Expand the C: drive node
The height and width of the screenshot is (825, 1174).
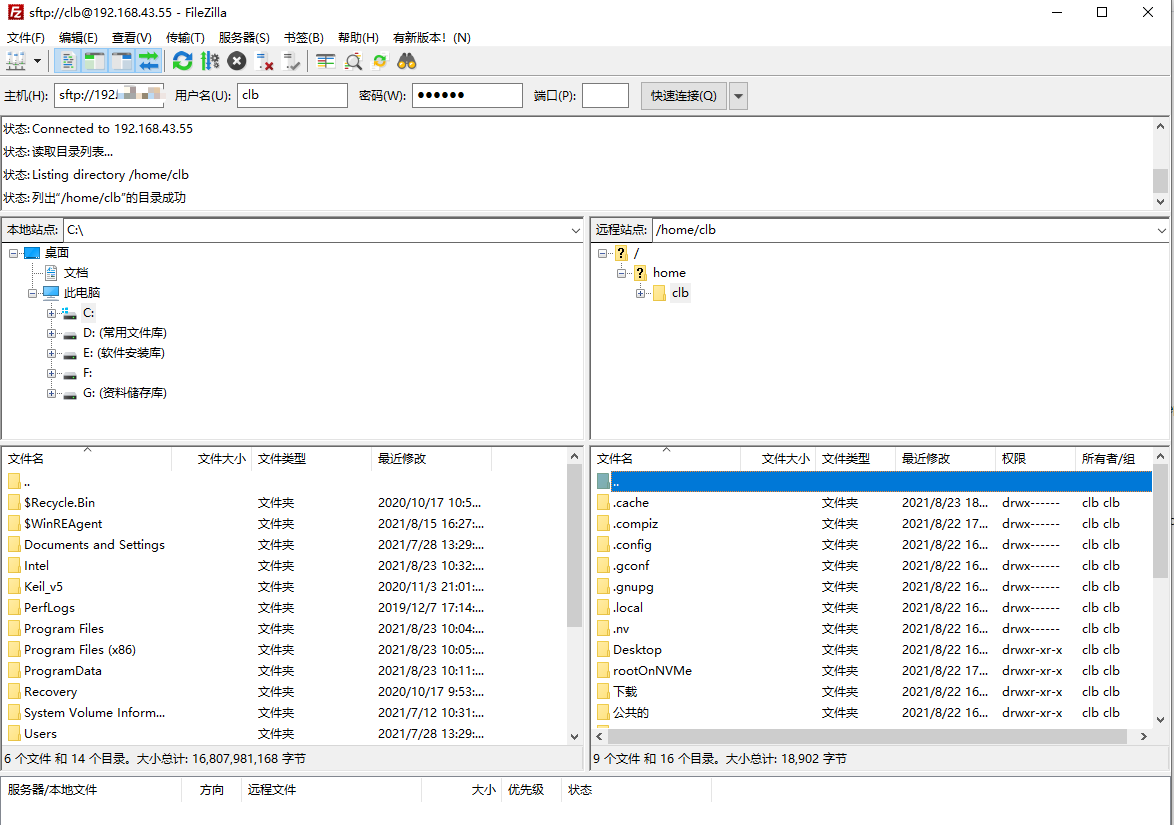pos(51,313)
